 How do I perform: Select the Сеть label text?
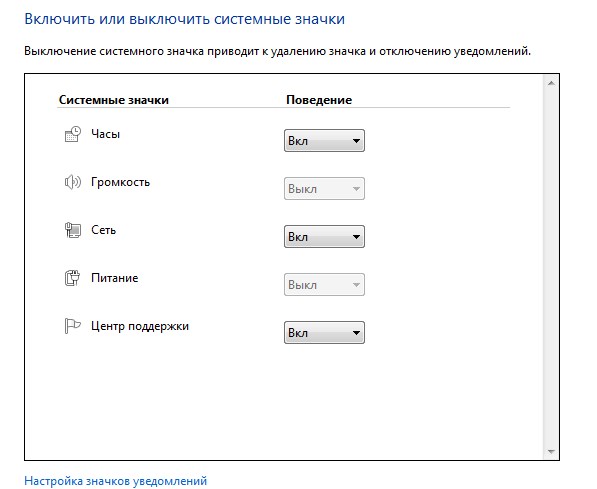[x=104, y=230]
